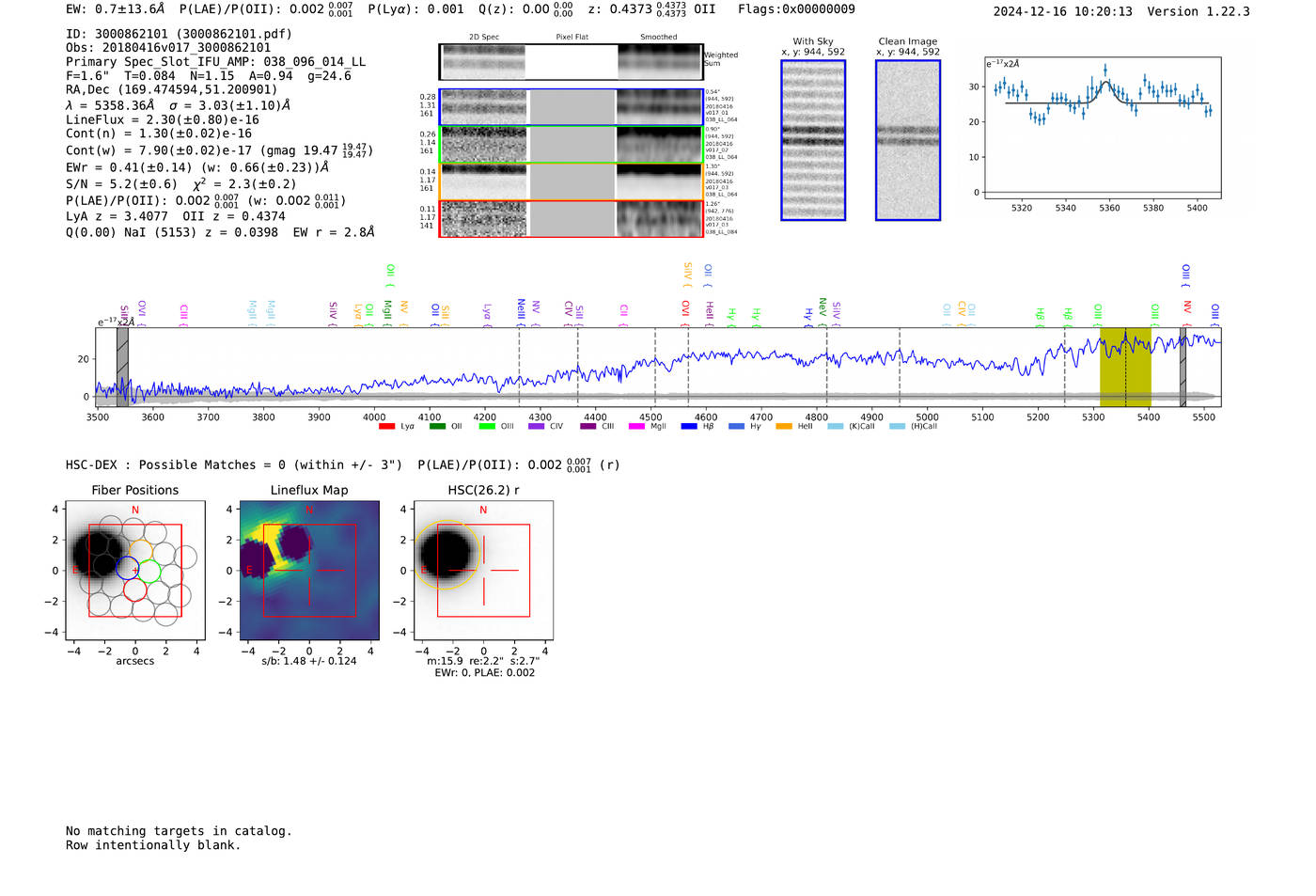Click the hatched gray band near 5460 Å
Image resolution: width=1316 pixels, height=896 pixels.
(1183, 367)
